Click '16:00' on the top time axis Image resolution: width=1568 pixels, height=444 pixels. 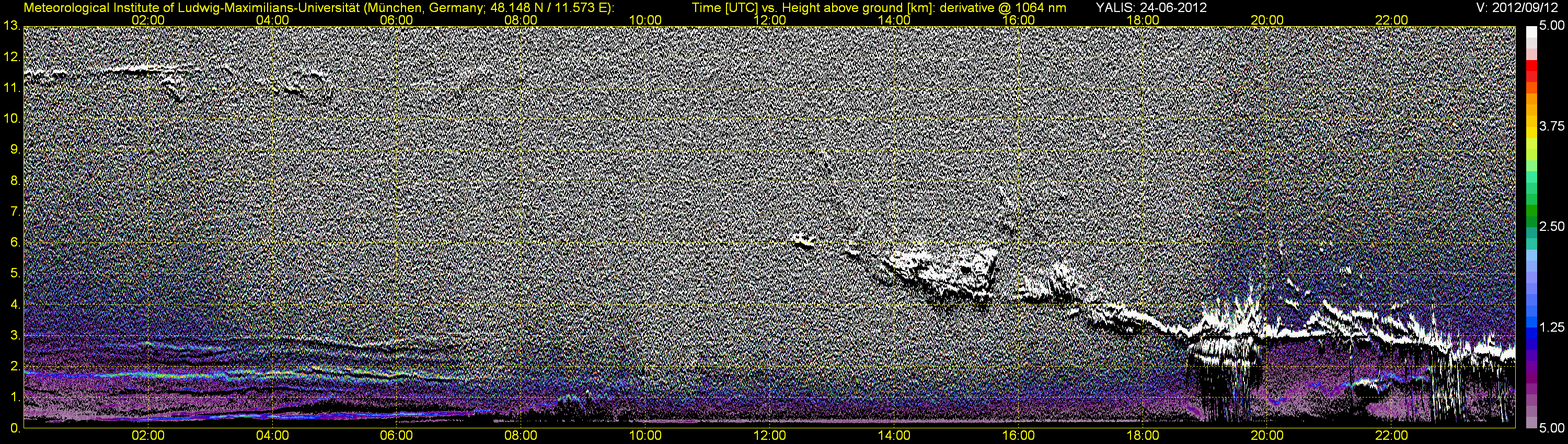(1018, 20)
